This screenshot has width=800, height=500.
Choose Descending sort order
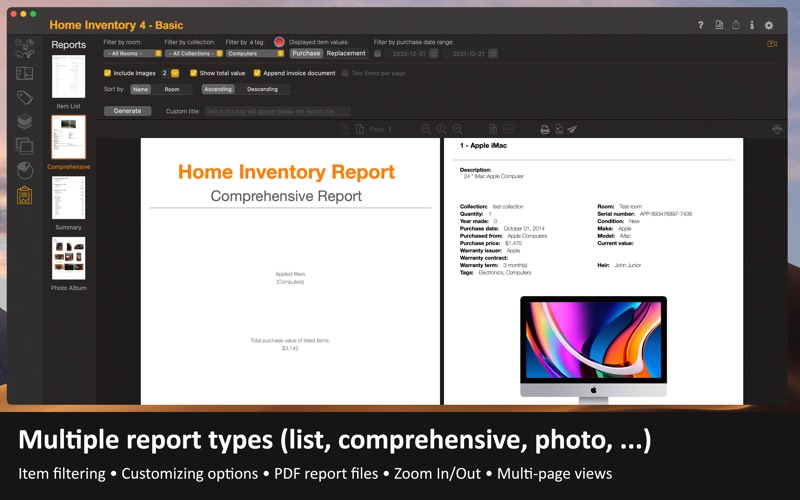coord(262,89)
